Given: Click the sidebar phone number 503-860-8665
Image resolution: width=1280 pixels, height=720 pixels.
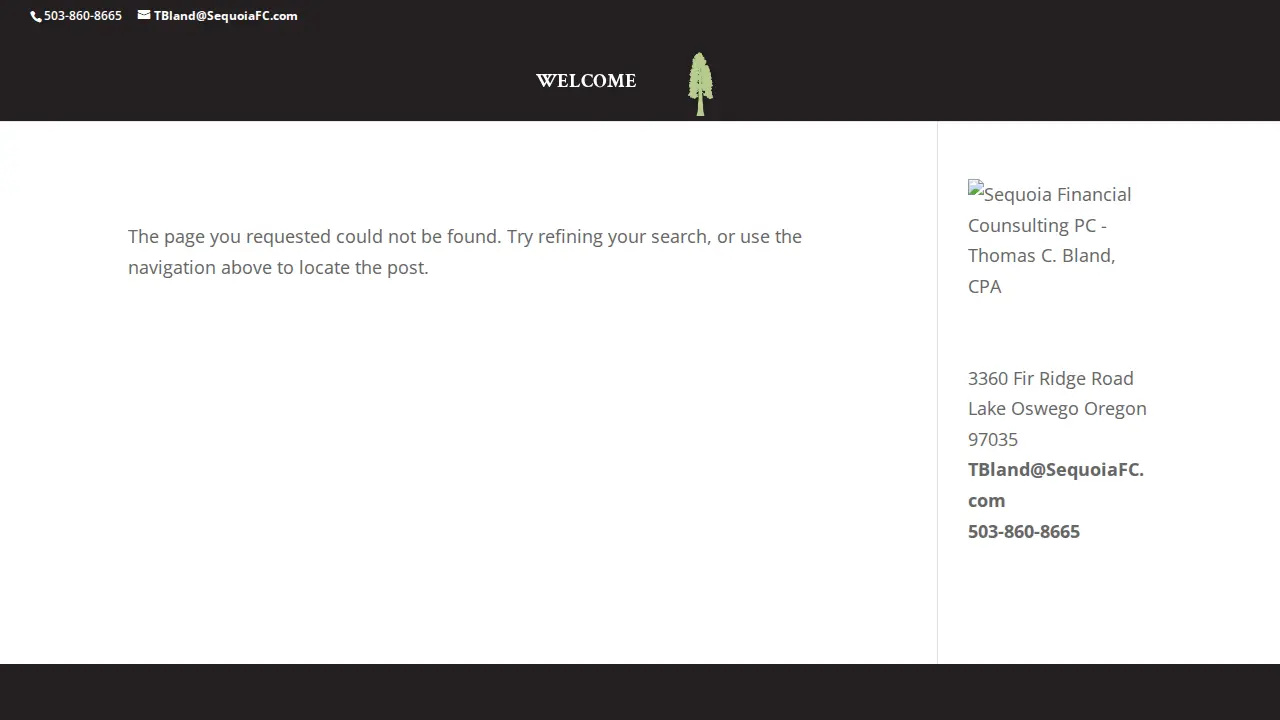Looking at the screenshot, I should [x=1024, y=531].
